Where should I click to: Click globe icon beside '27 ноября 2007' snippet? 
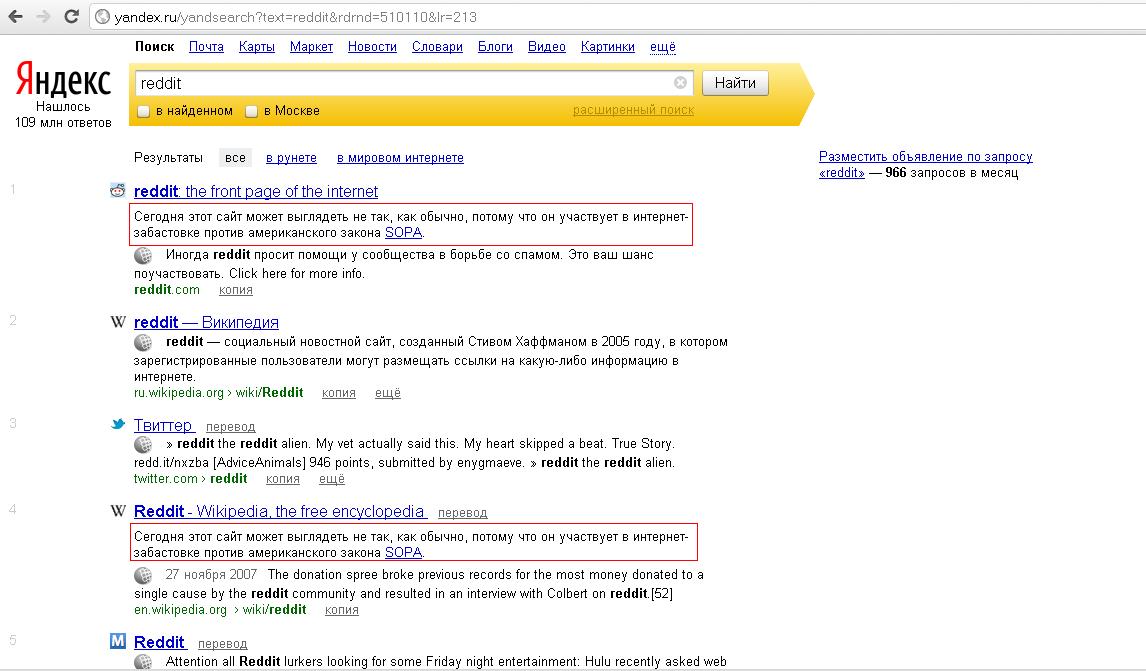(x=143, y=575)
